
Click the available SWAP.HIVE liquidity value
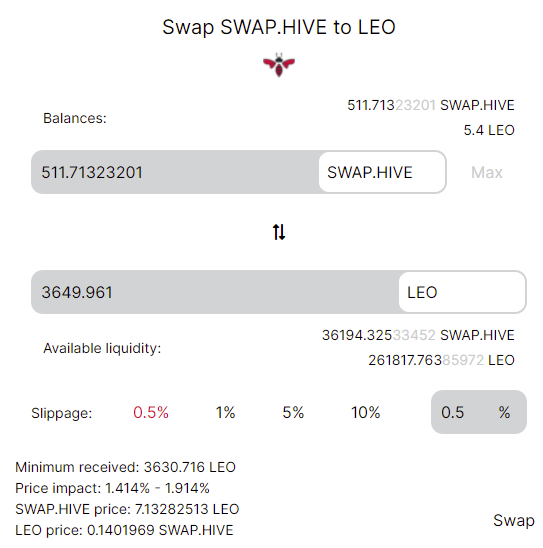click(418, 335)
